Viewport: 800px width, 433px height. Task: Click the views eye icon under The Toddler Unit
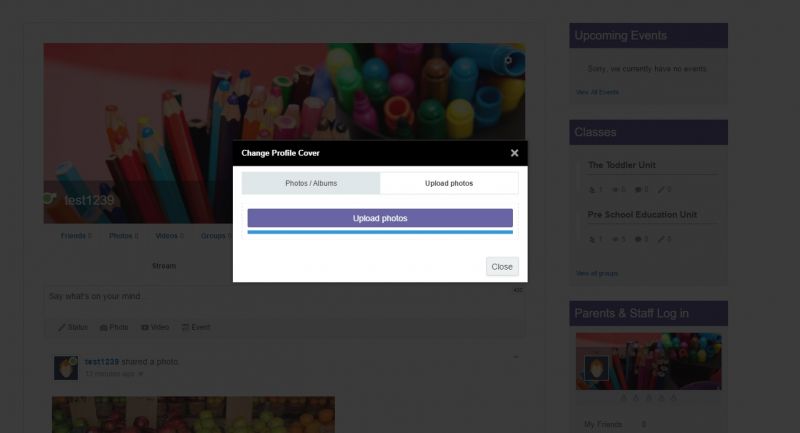tap(615, 190)
